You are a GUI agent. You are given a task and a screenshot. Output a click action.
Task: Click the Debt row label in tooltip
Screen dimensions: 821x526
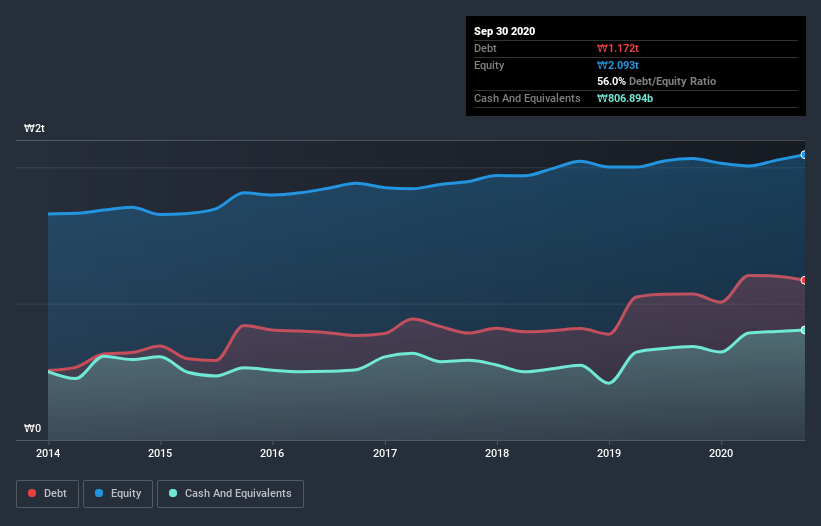485,48
